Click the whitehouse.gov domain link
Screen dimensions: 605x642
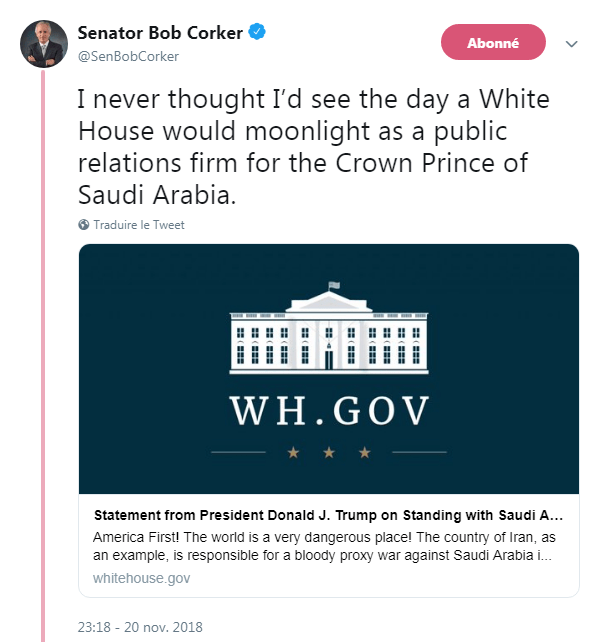pos(141,578)
